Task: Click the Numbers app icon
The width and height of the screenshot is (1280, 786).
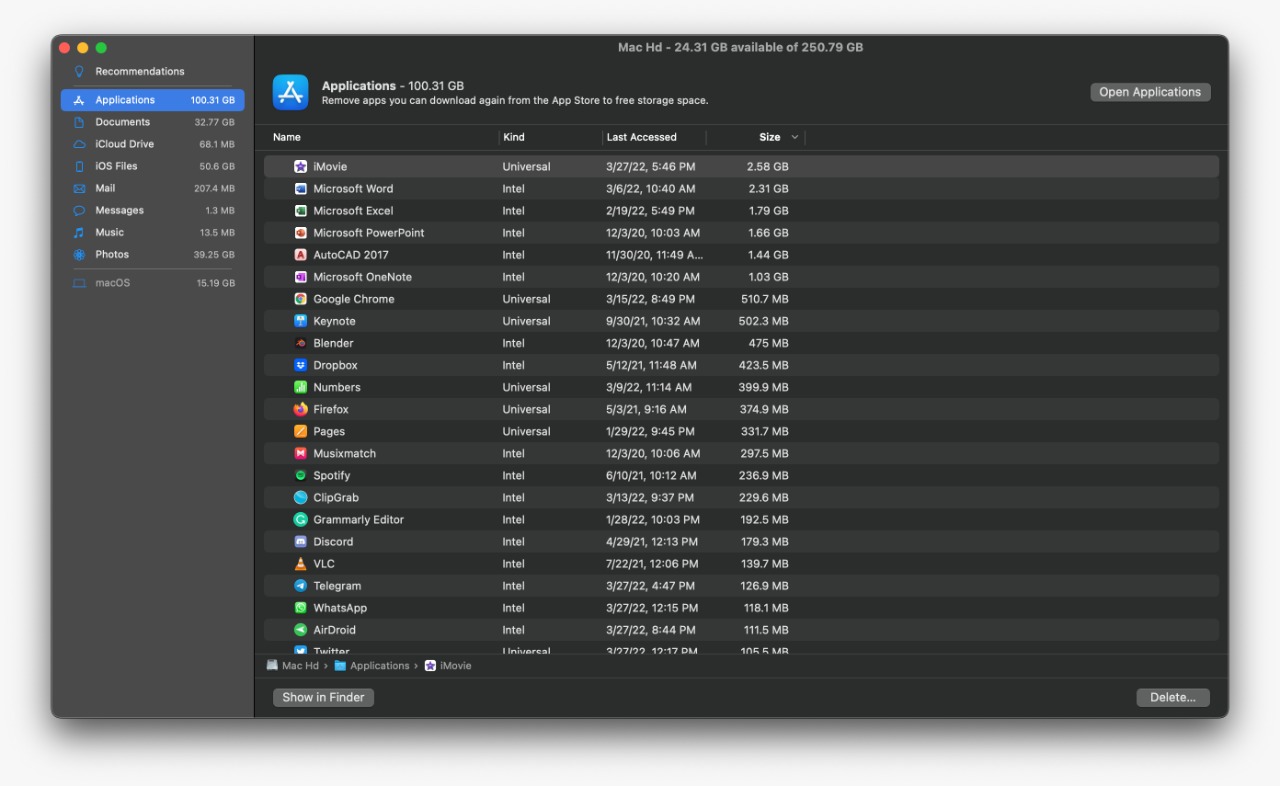Action: [300, 387]
